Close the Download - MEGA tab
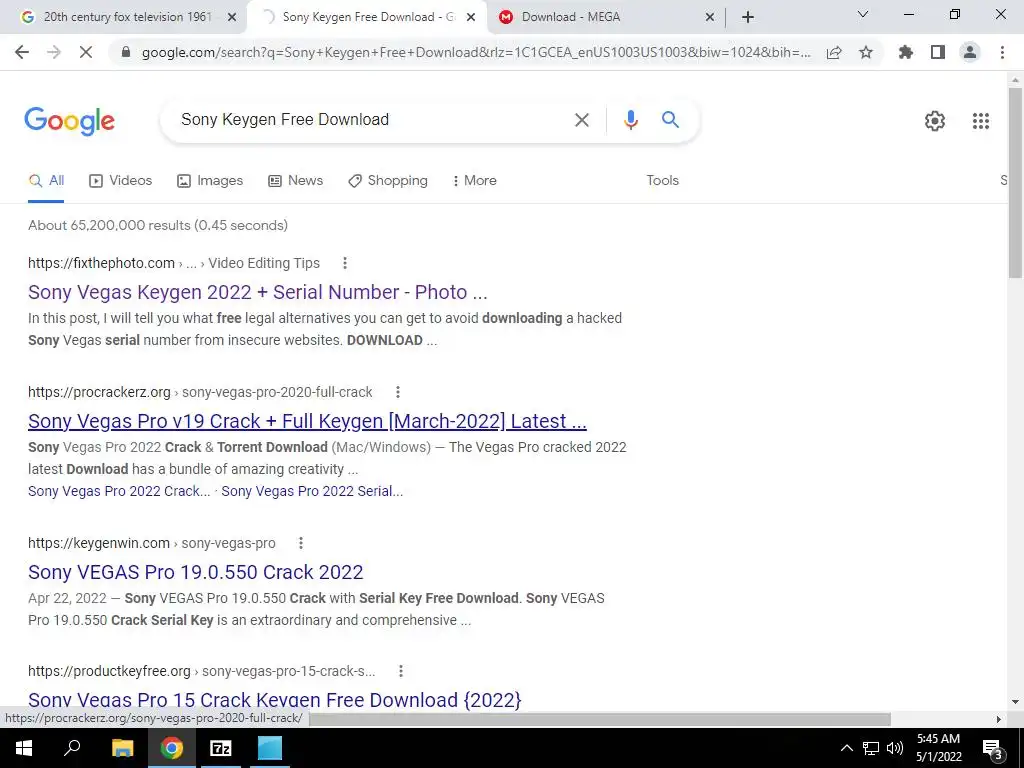1024x768 pixels. point(710,18)
